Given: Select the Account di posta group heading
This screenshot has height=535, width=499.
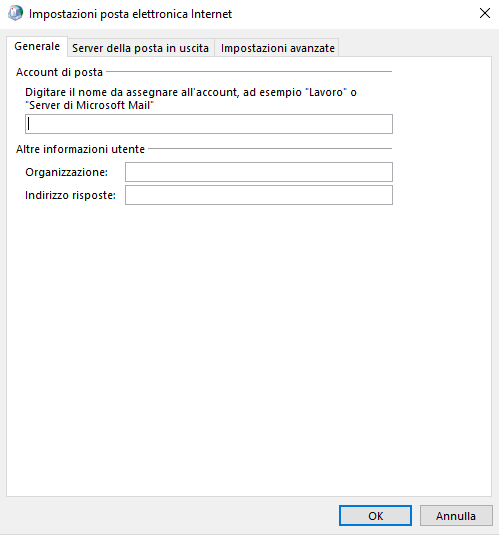Looking at the screenshot, I should coord(59,72).
